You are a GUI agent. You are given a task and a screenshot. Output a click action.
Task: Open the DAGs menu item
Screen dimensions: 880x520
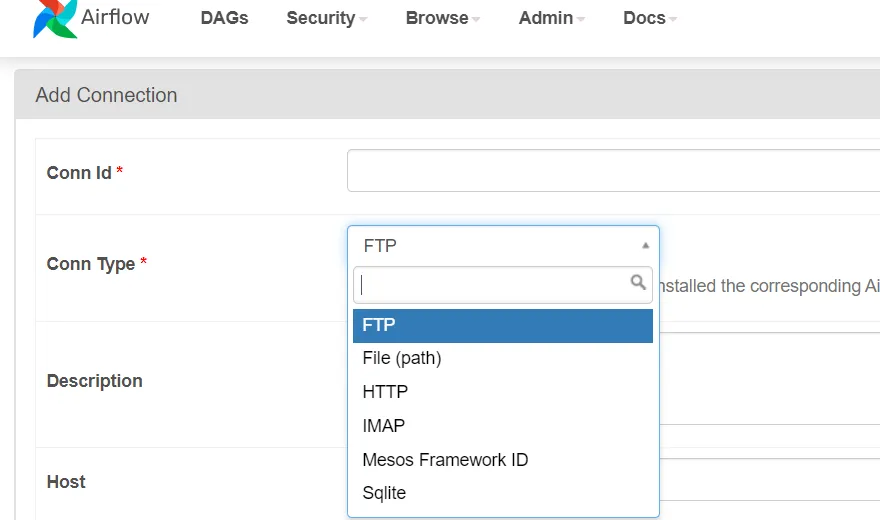point(224,18)
